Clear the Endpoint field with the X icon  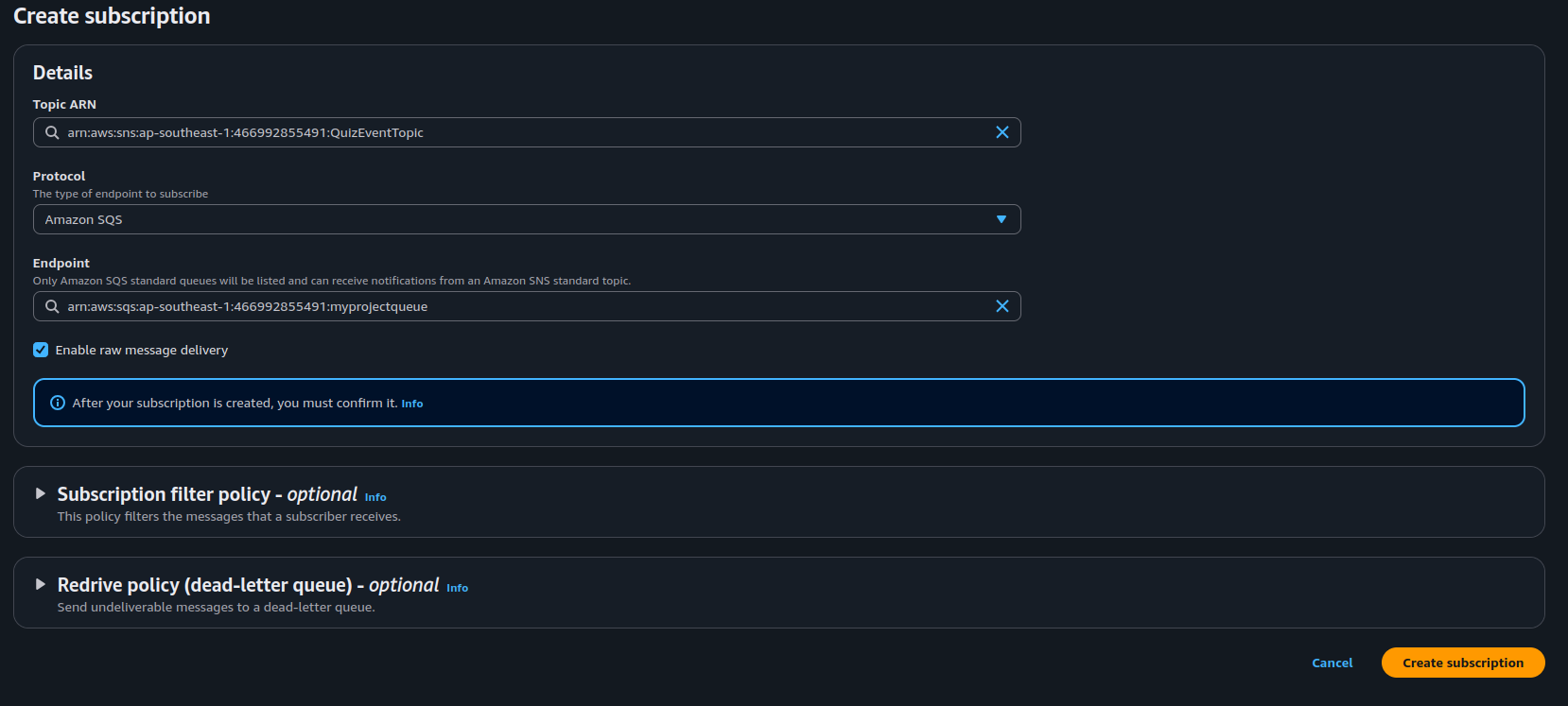click(x=1002, y=306)
